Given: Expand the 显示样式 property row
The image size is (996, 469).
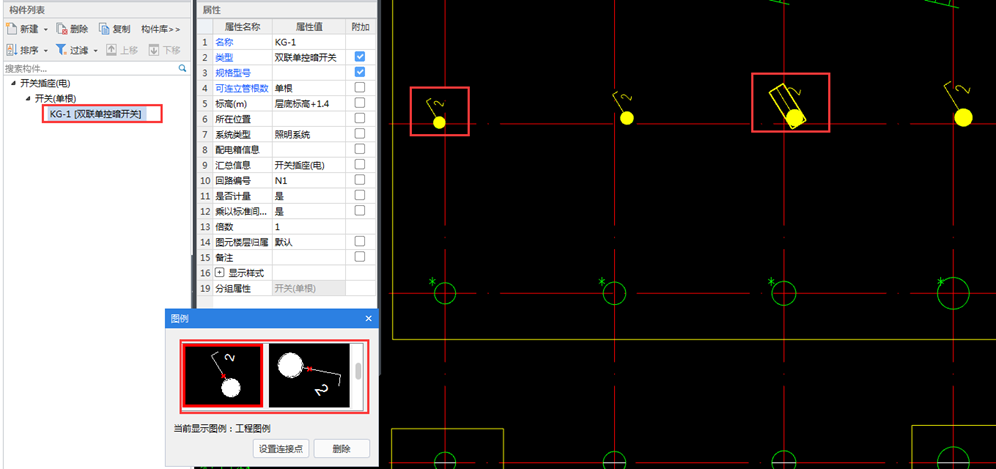Looking at the screenshot, I should pyautogui.click(x=220, y=272).
